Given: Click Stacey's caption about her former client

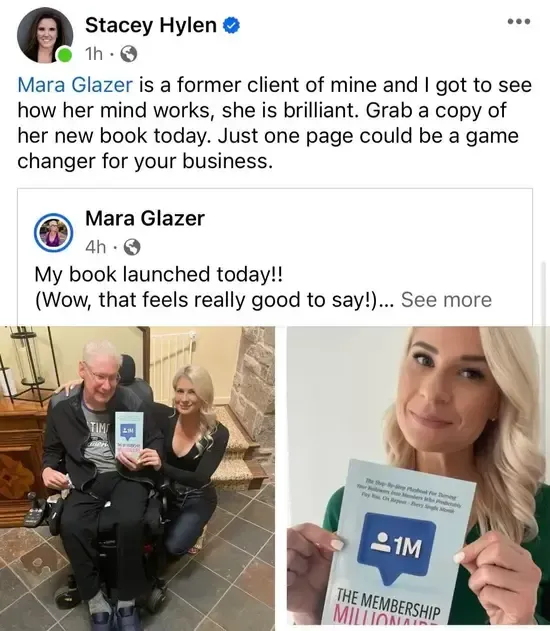Looking at the screenshot, I should pos(274,123).
